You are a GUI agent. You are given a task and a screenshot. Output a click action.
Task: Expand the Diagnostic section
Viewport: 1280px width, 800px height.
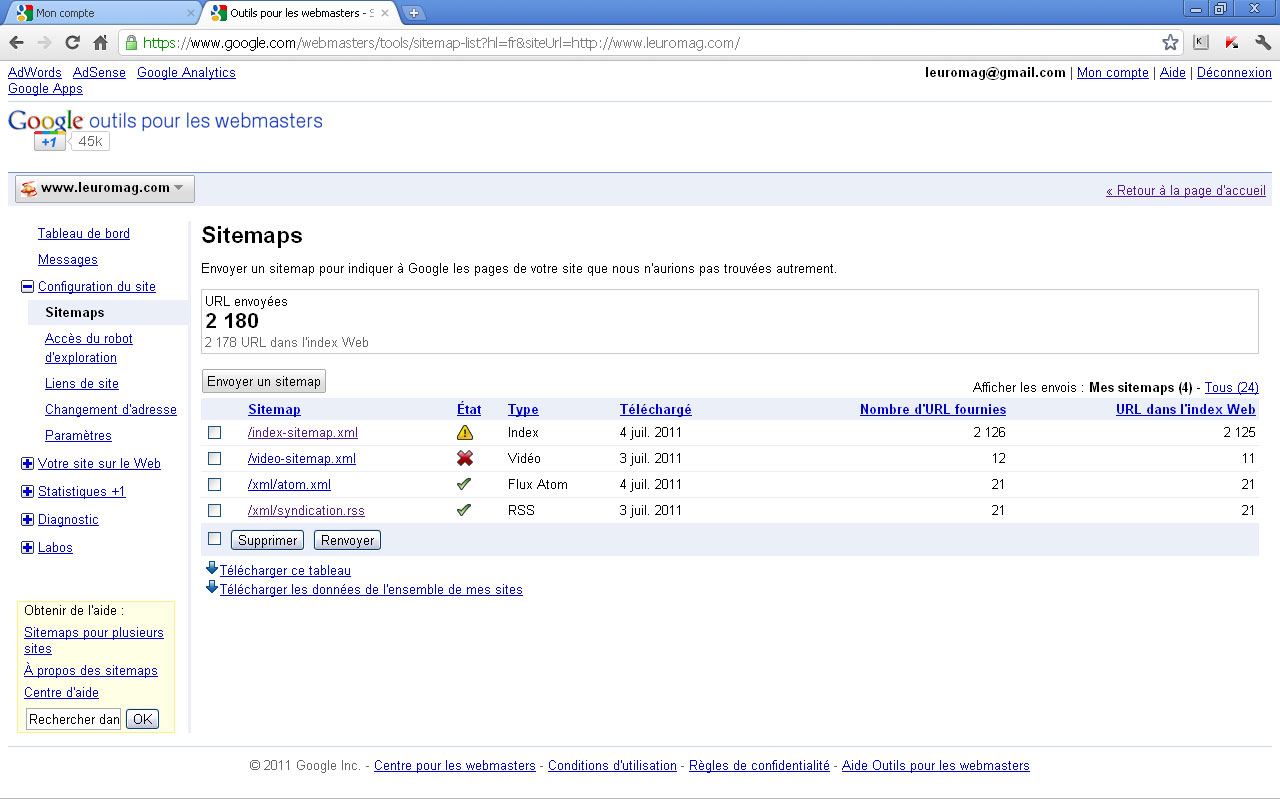tap(27, 520)
